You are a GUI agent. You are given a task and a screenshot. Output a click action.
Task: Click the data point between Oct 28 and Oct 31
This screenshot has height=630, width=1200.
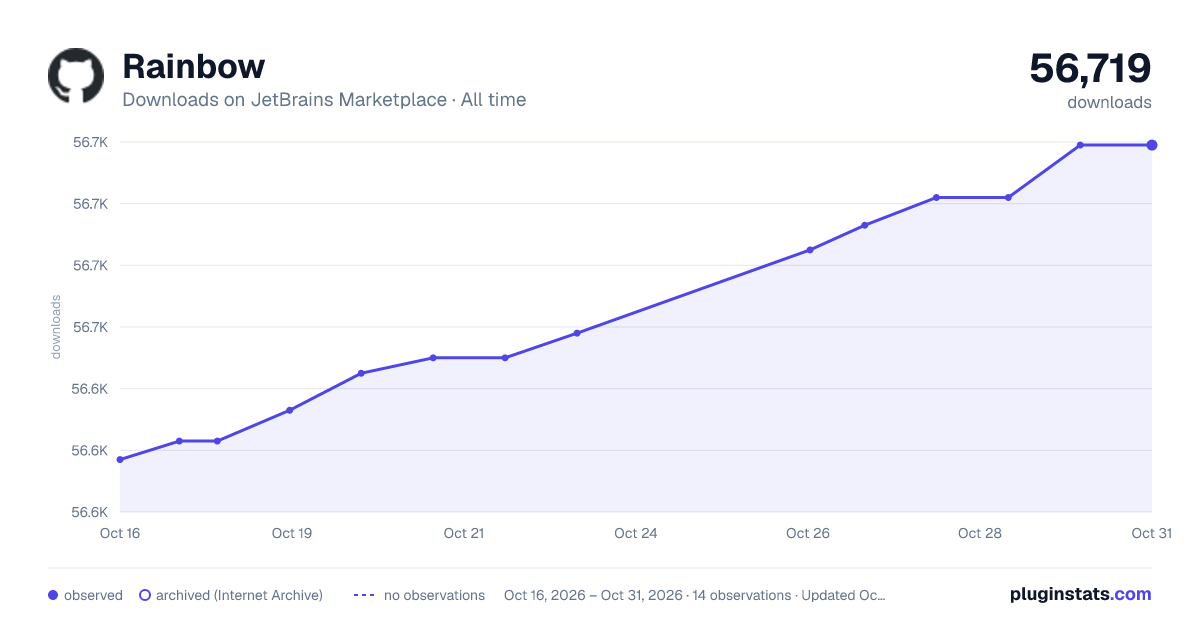click(1080, 145)
